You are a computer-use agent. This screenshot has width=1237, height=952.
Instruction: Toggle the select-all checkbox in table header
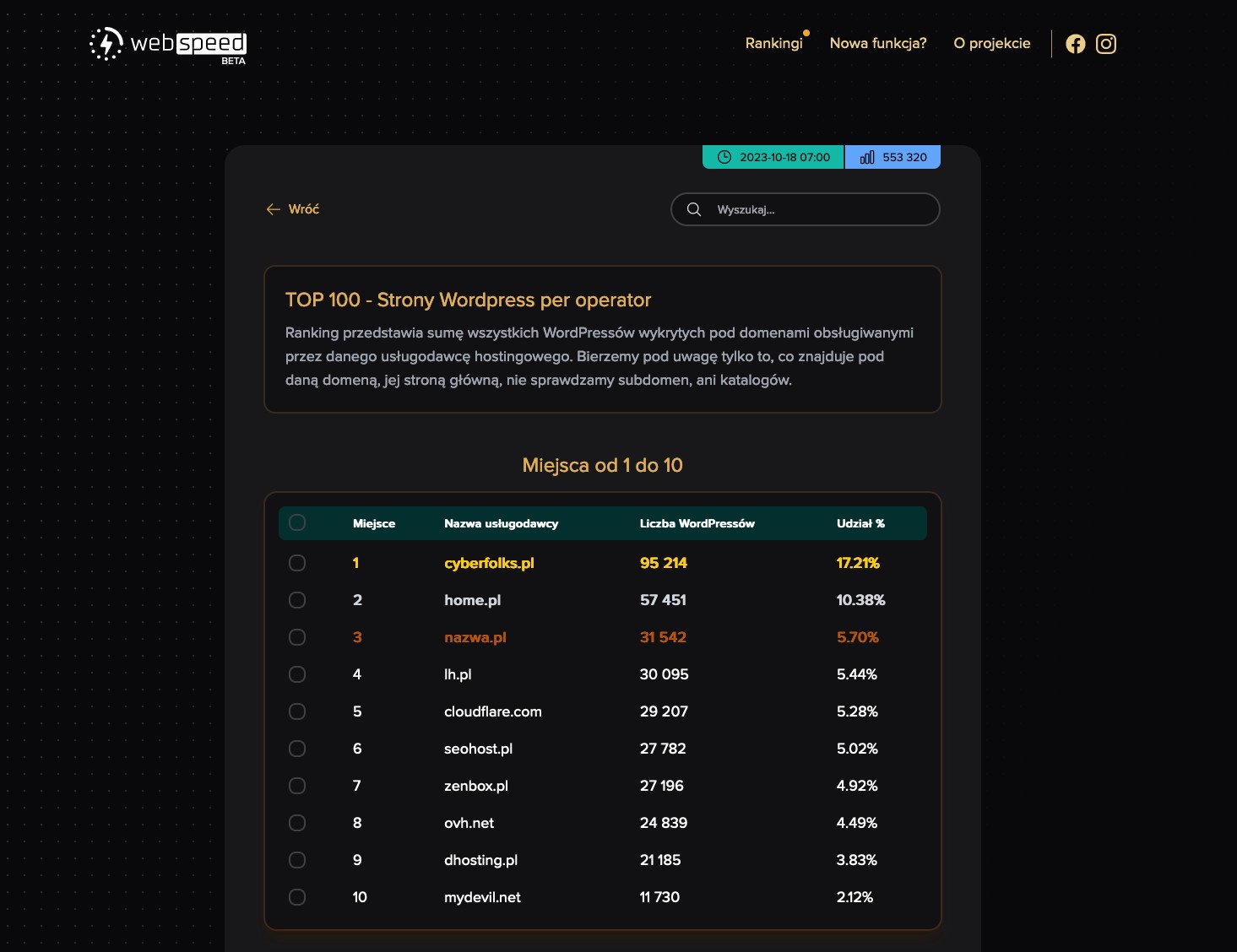[x=297, y=522]
